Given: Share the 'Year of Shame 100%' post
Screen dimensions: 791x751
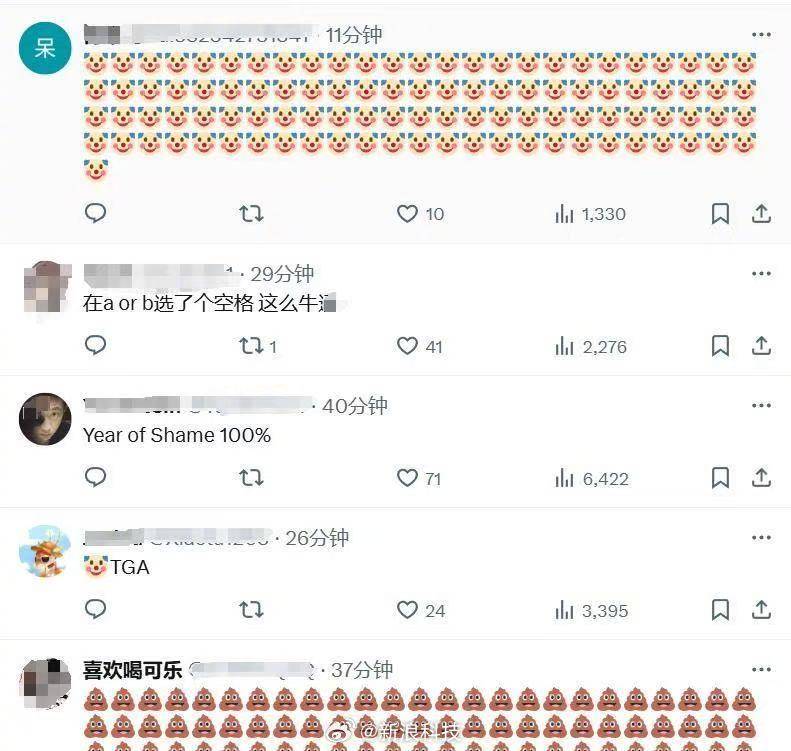Looking at the screenshot, I should point(761,478).
